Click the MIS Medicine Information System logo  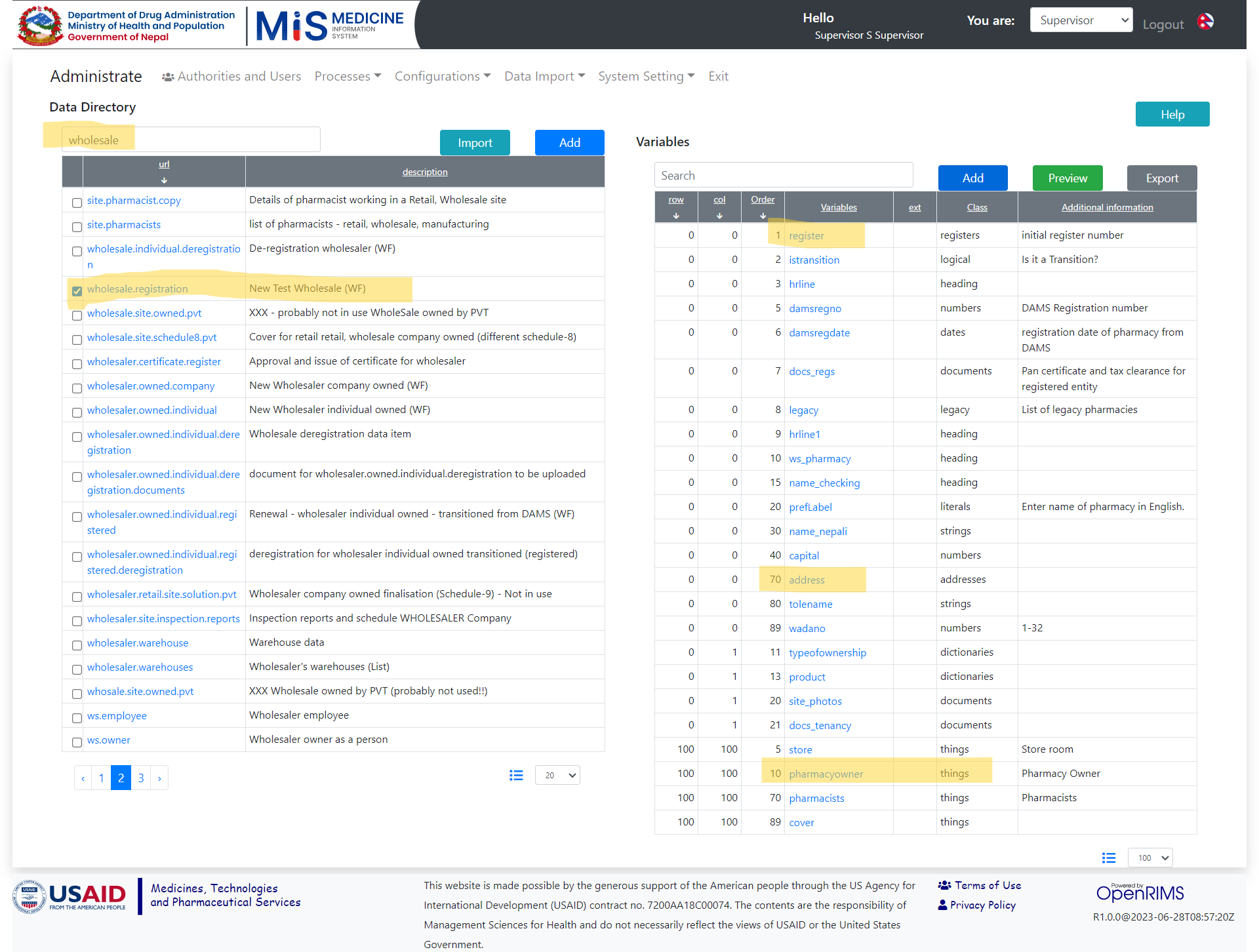click(329, 26)
